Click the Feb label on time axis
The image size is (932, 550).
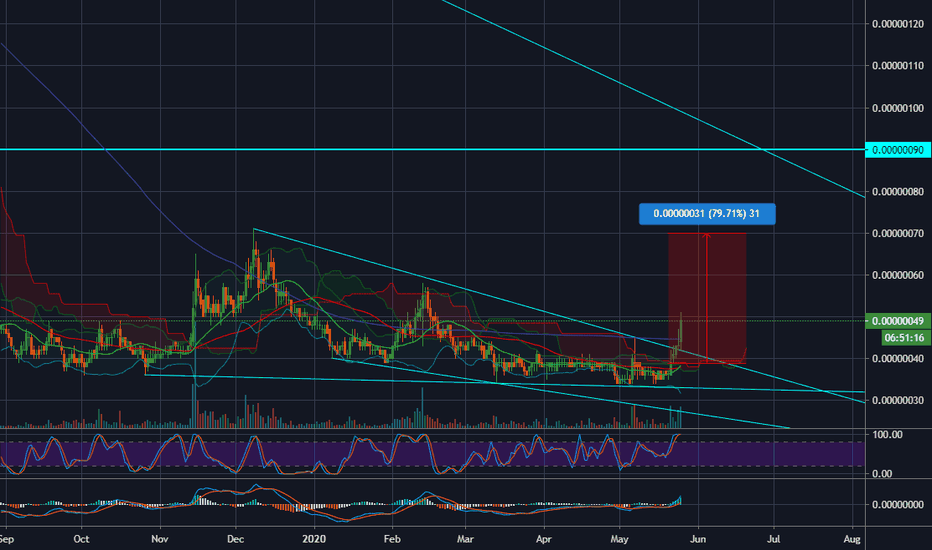click(x=392, y=539)
